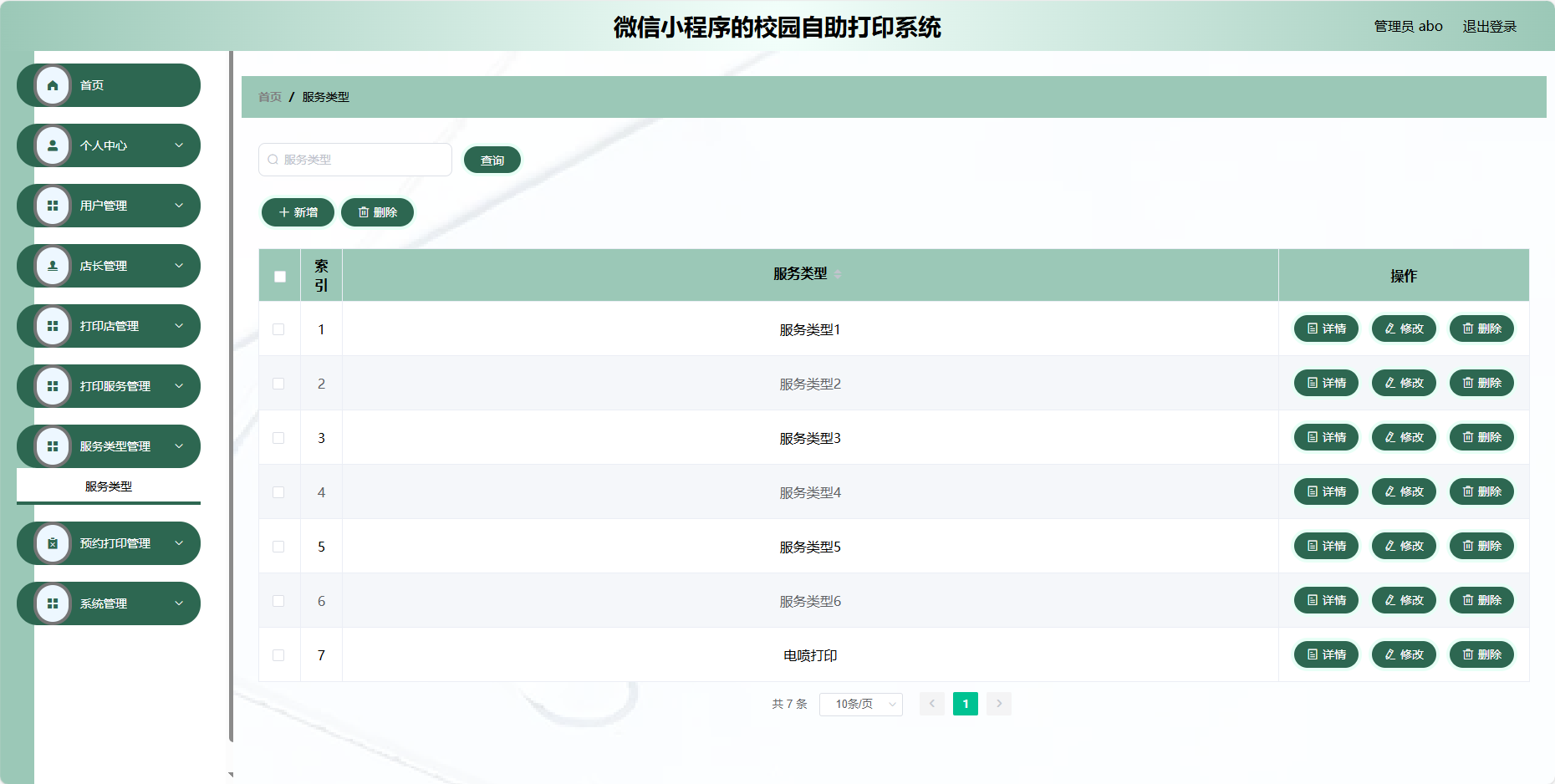Open the 首页 sidebar menu item

[109, 85]
